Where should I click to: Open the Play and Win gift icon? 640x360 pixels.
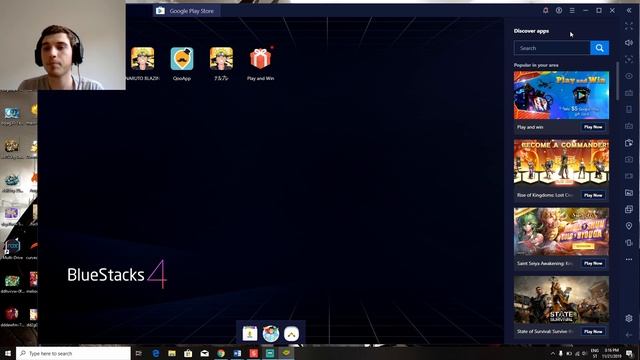coord(260,59)
